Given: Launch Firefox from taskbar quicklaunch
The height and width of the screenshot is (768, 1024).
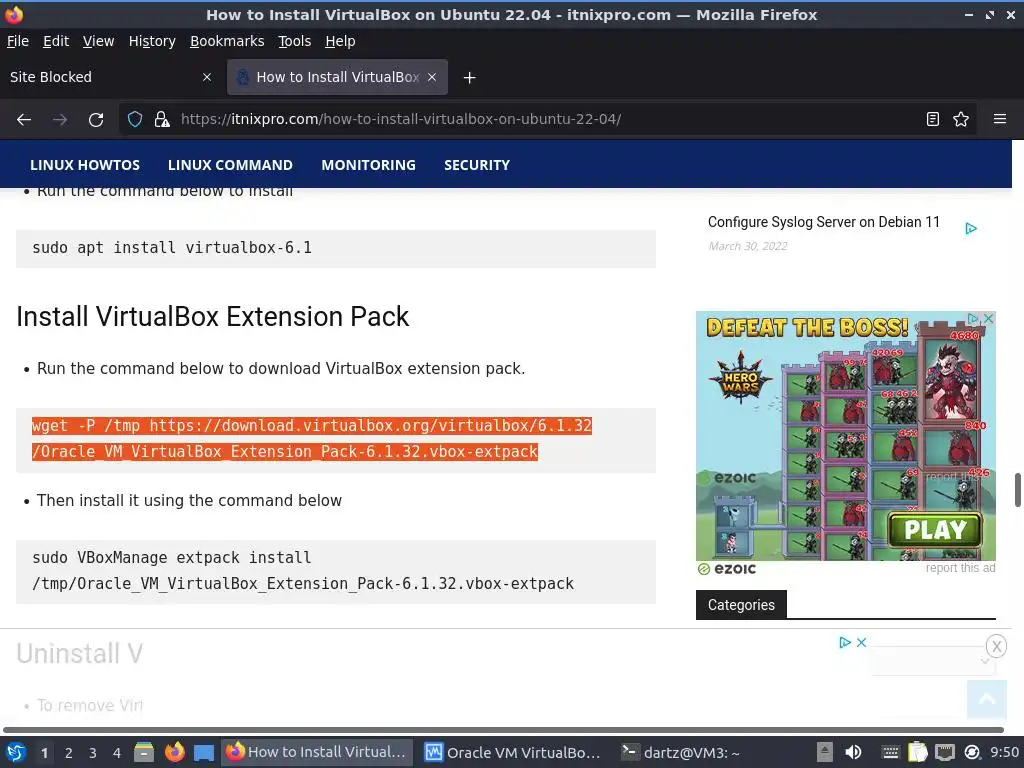Looking at the screenshot, I should point(174,753).
